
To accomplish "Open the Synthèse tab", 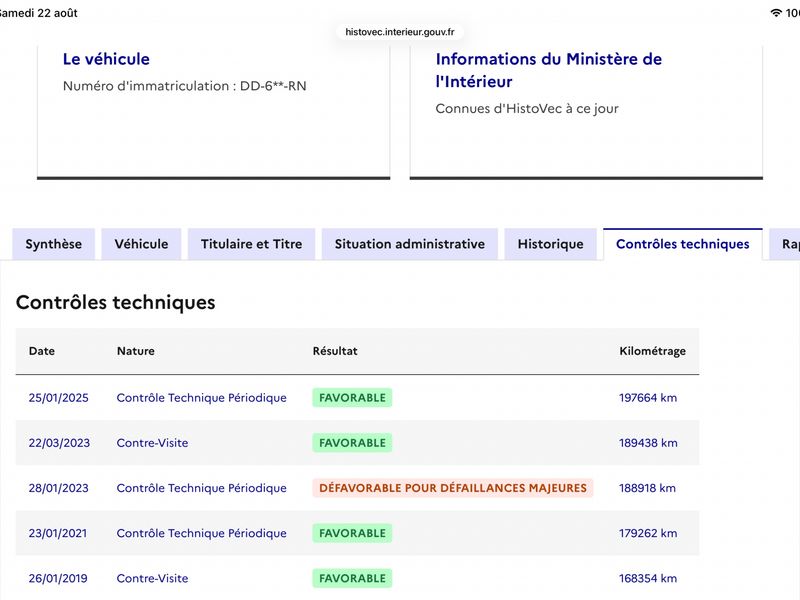I will point(54,244).
